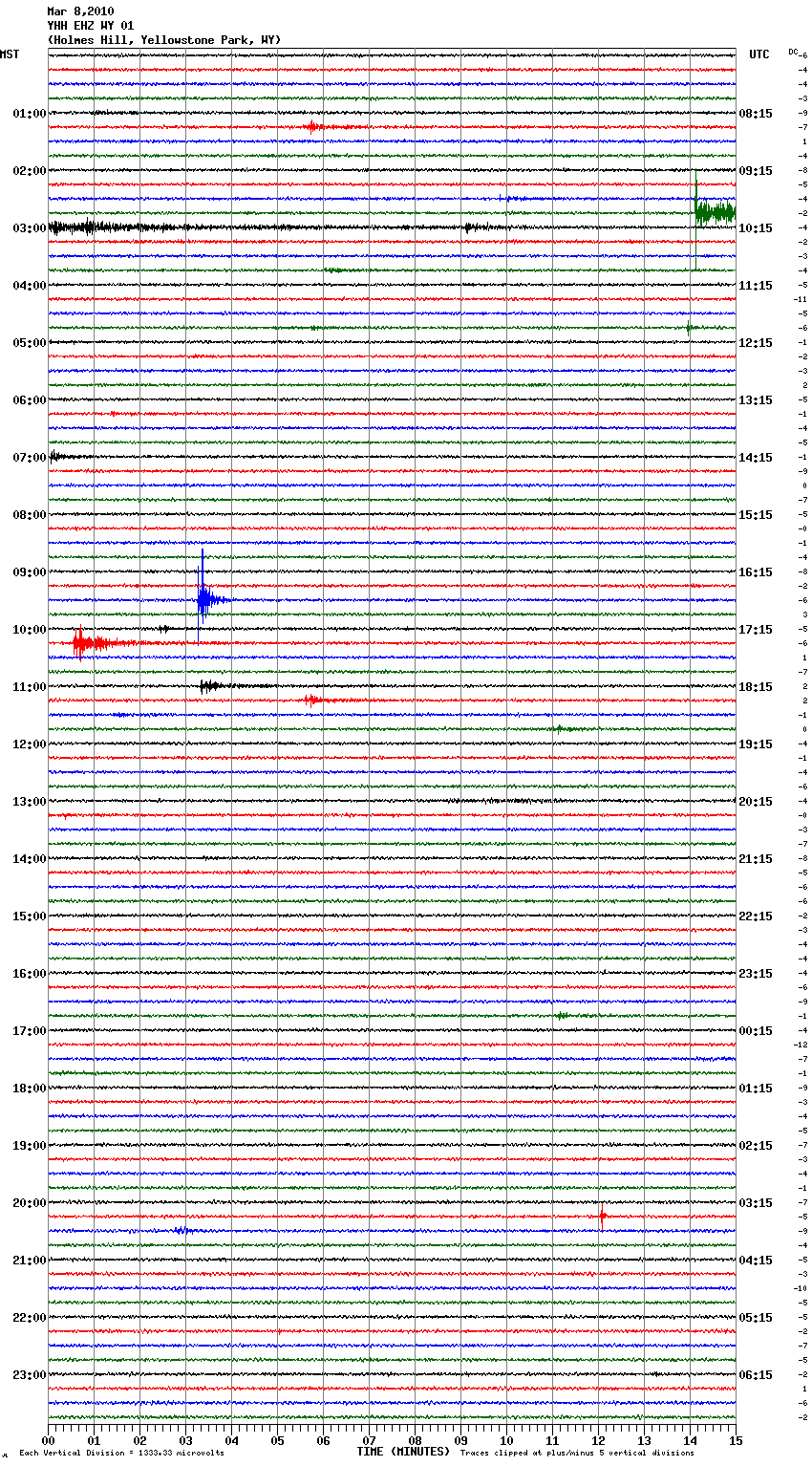This screenshot has width=812, height=1466.
Task: Select the '20:00' MST time label
Action: click(30, 1203)
